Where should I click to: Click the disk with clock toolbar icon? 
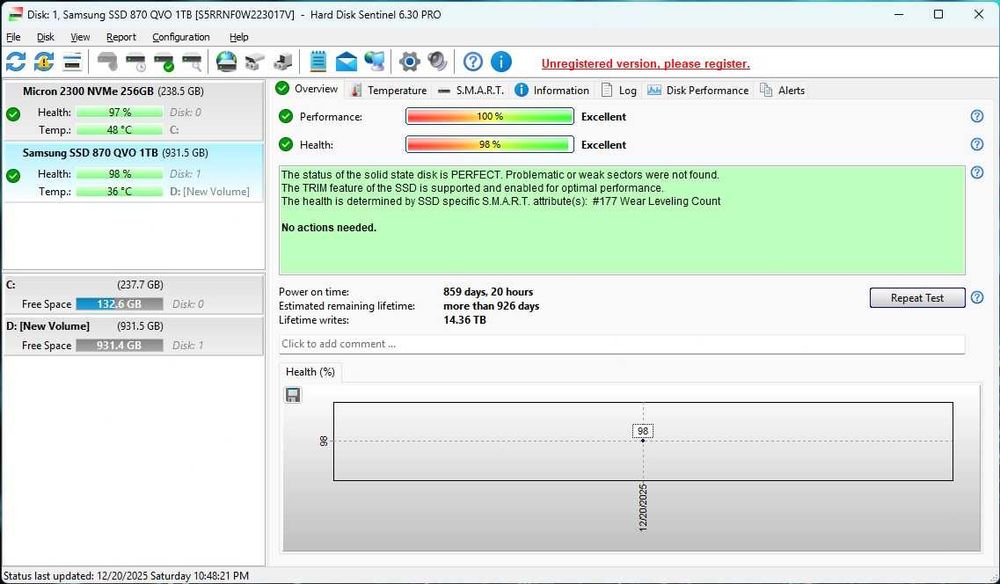coord(136,62)
